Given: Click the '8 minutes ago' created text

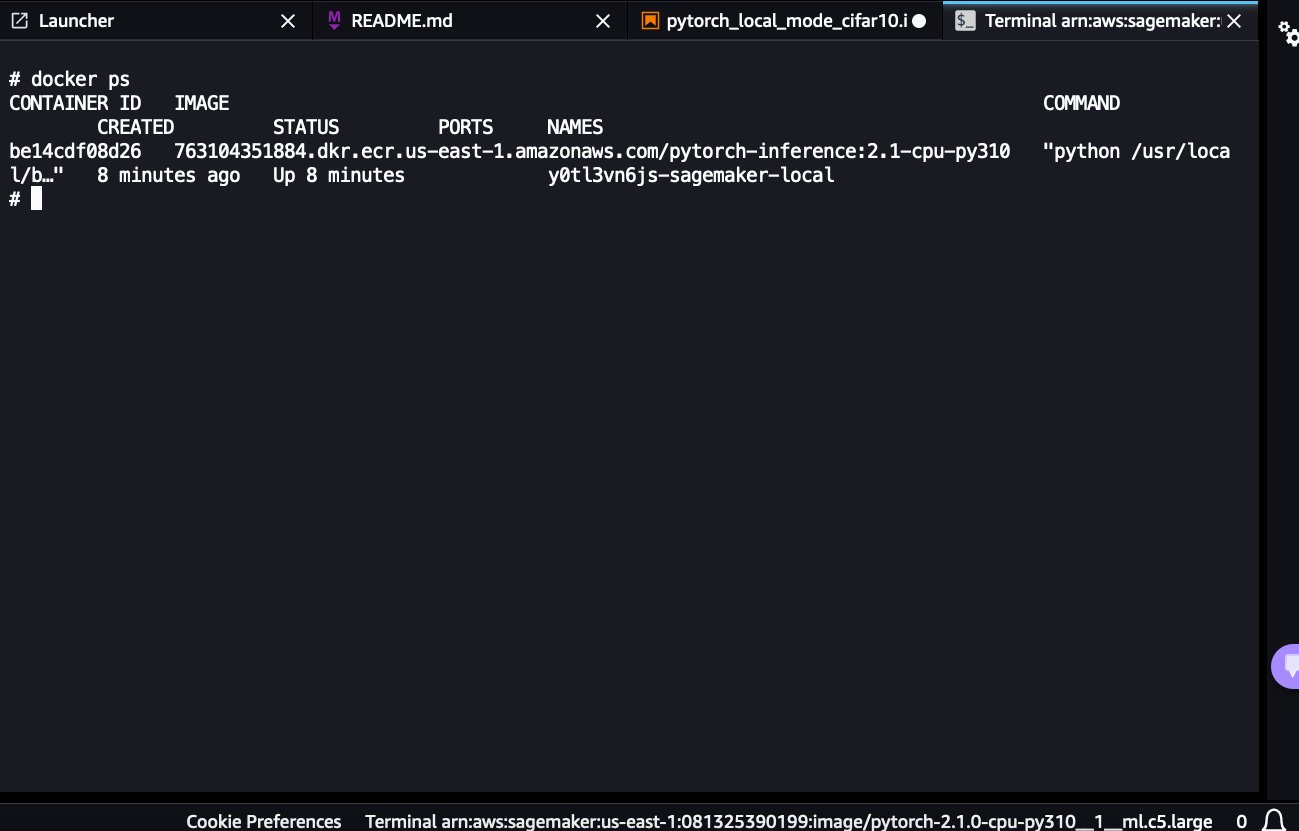Looking at the screenshot, I should coord(169,175).
